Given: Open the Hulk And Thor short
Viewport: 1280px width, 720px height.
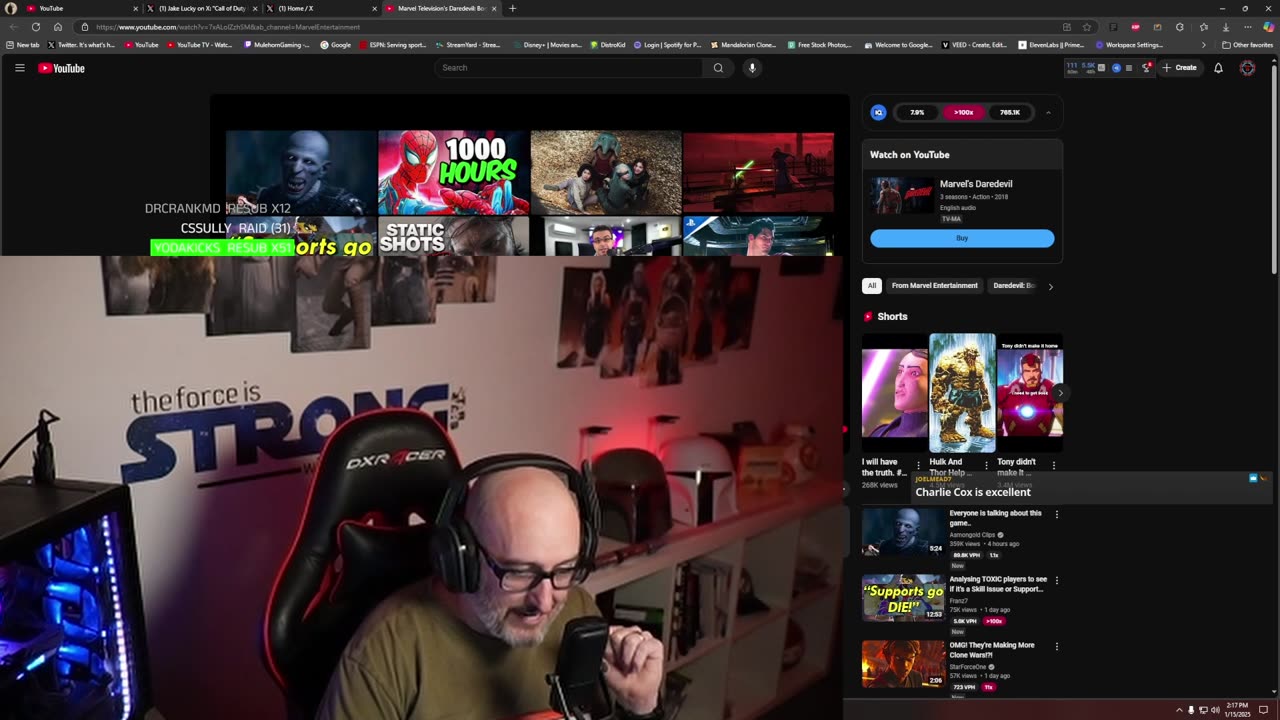Looking at the screenshot, I should [962, 393].
